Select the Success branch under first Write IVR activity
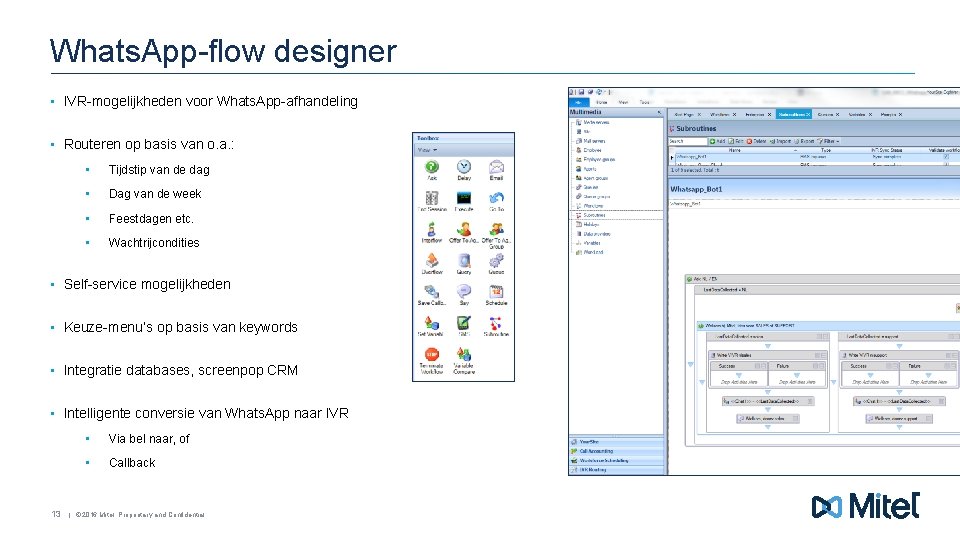The width and height of the screenshot is (960, 540). click(739, 366)
